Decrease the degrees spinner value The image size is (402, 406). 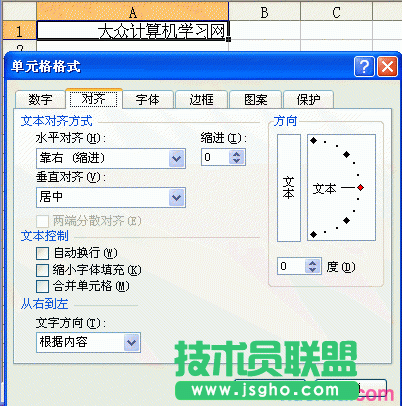[x=312, y=270]
